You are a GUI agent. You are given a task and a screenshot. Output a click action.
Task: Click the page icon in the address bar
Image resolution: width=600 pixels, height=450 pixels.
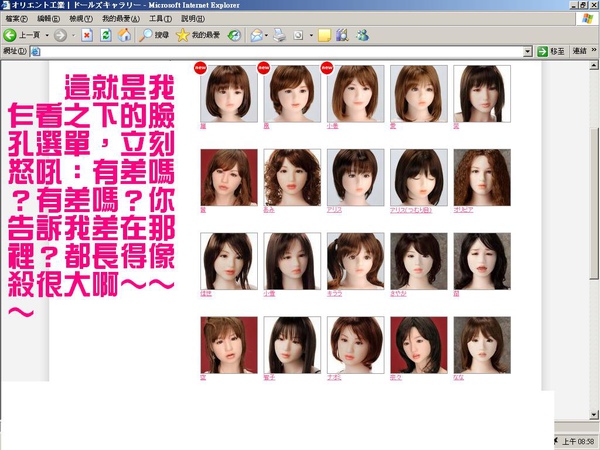[35, 51]
